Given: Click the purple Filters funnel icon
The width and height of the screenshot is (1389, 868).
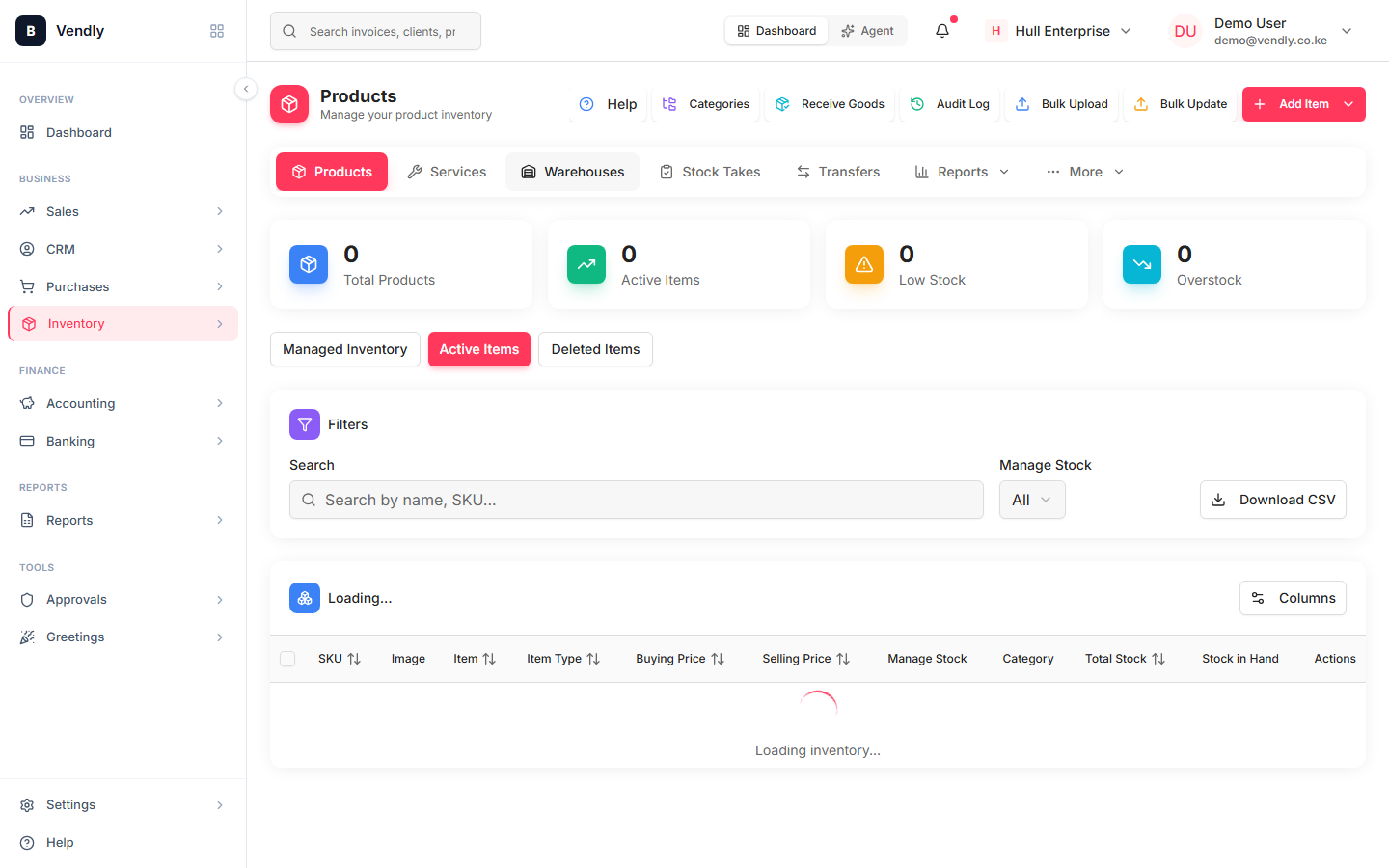Looking at the screenshot, I should pyautogui.click(x=305, y=424).
